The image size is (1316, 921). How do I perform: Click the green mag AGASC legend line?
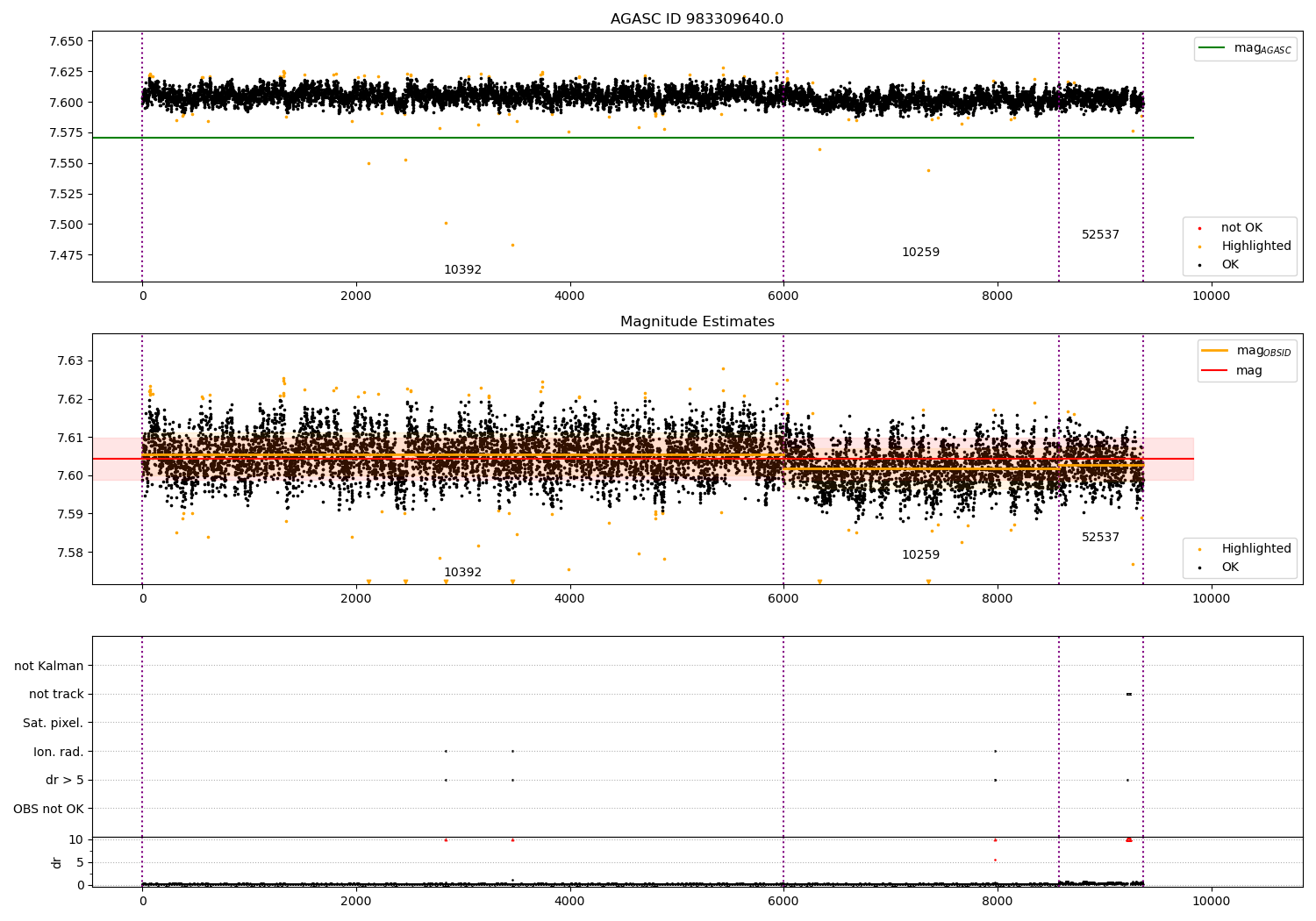coord(1213,48)
